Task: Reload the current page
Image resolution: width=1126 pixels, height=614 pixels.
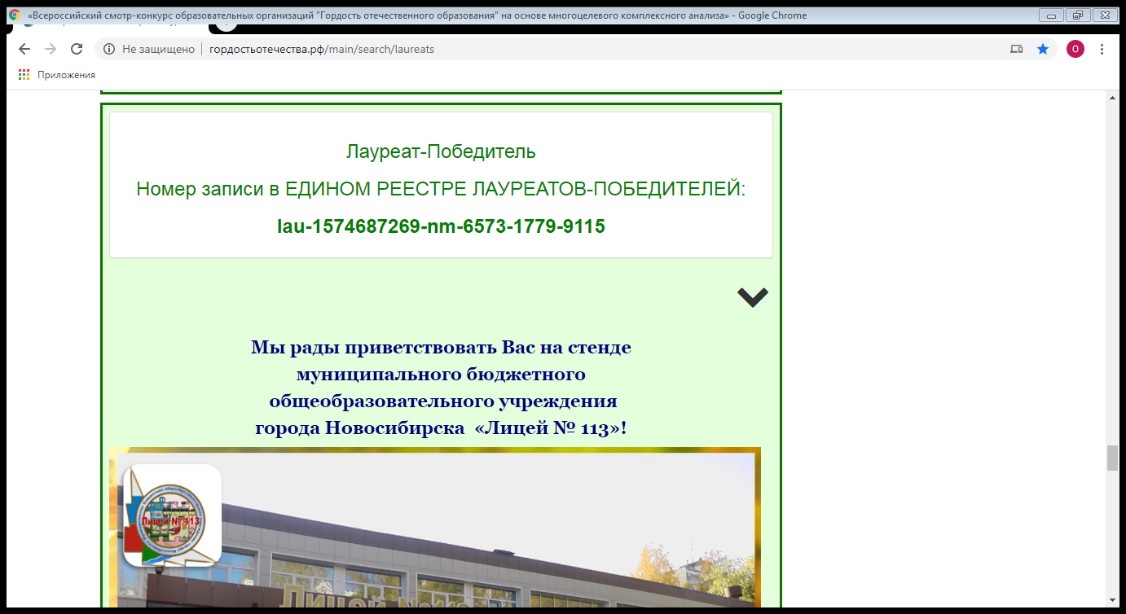Action: (x=77, y=49)
